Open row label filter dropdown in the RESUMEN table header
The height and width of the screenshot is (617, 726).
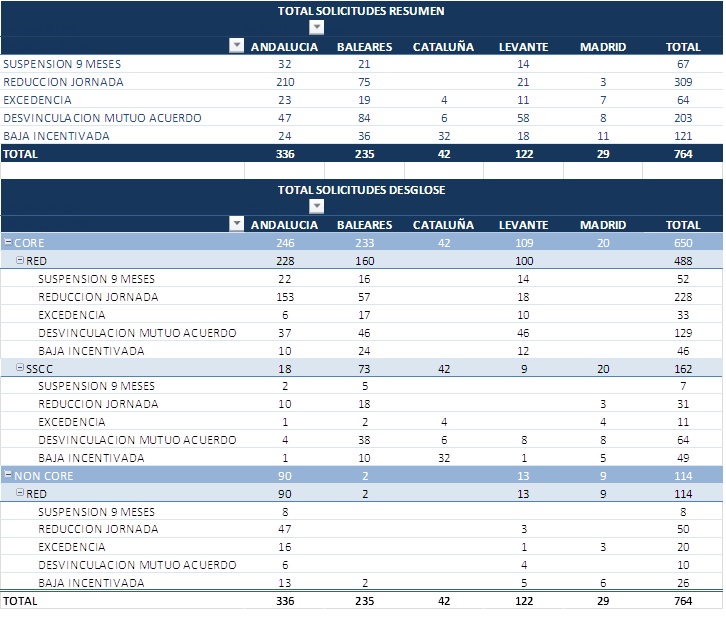(x=237, y=45)
